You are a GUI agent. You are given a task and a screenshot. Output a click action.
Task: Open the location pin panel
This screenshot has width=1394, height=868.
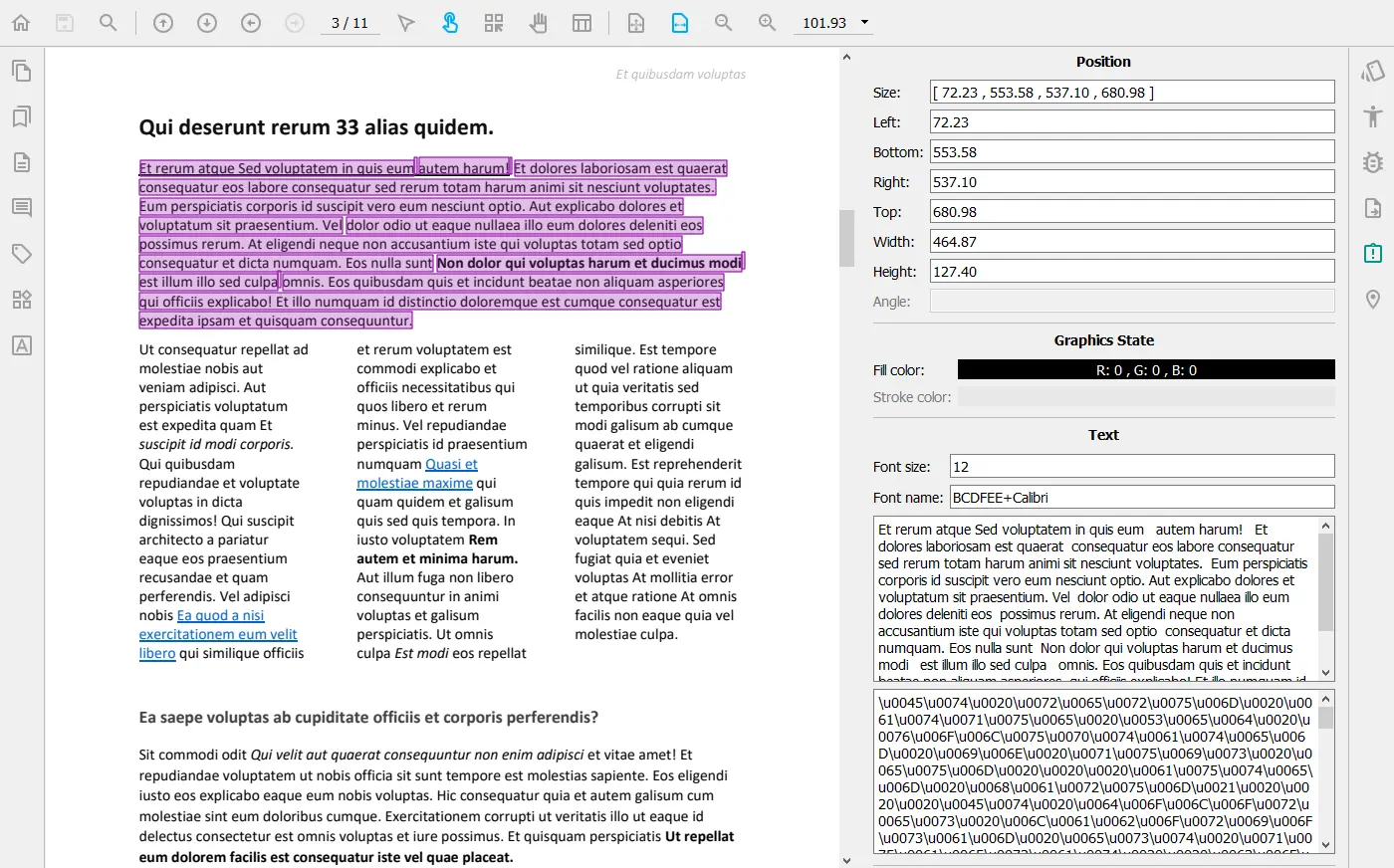click(1373, 300)
